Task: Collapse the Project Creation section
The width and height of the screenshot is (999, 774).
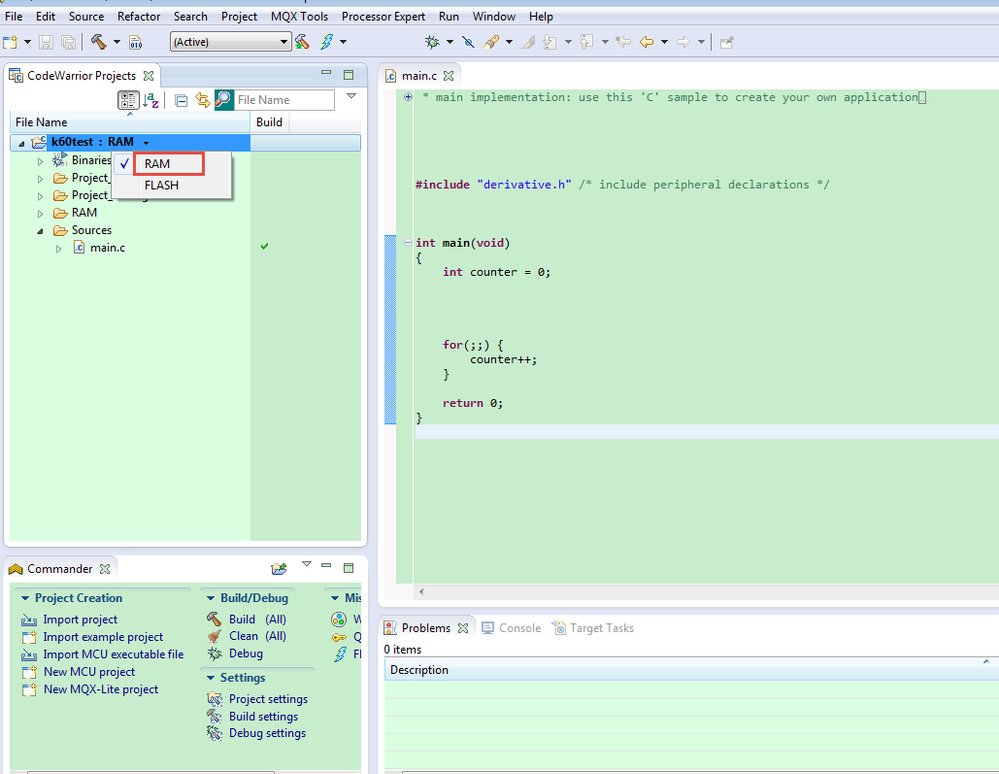Action: coord(25,599)
